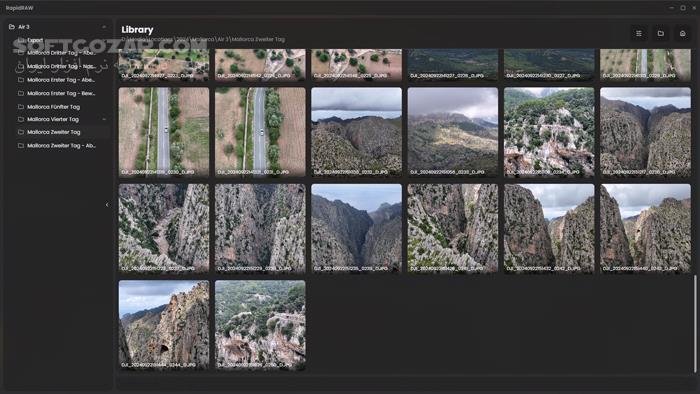Open the view options list icon

coord(639,33)
